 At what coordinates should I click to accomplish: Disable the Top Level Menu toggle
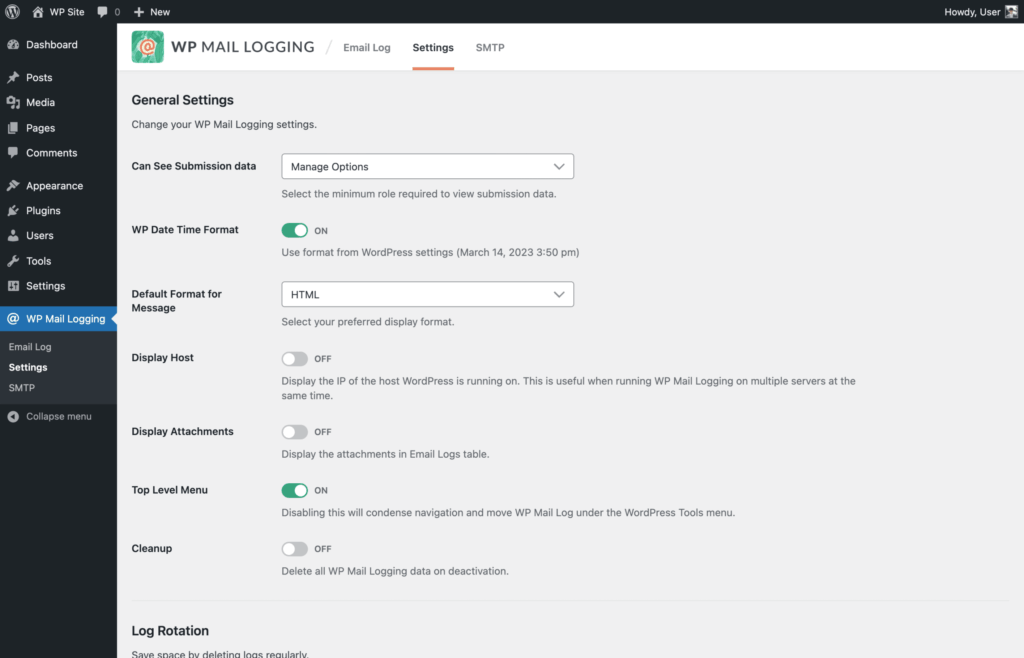click(296, 490)
